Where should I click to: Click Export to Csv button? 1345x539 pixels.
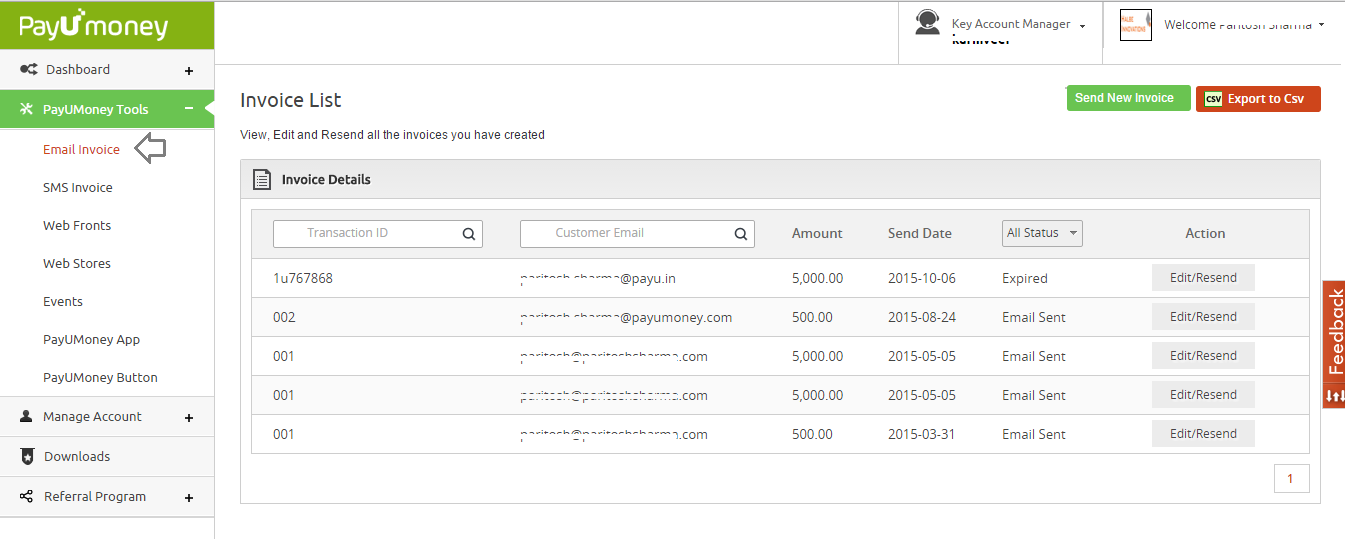(1258, 99)
